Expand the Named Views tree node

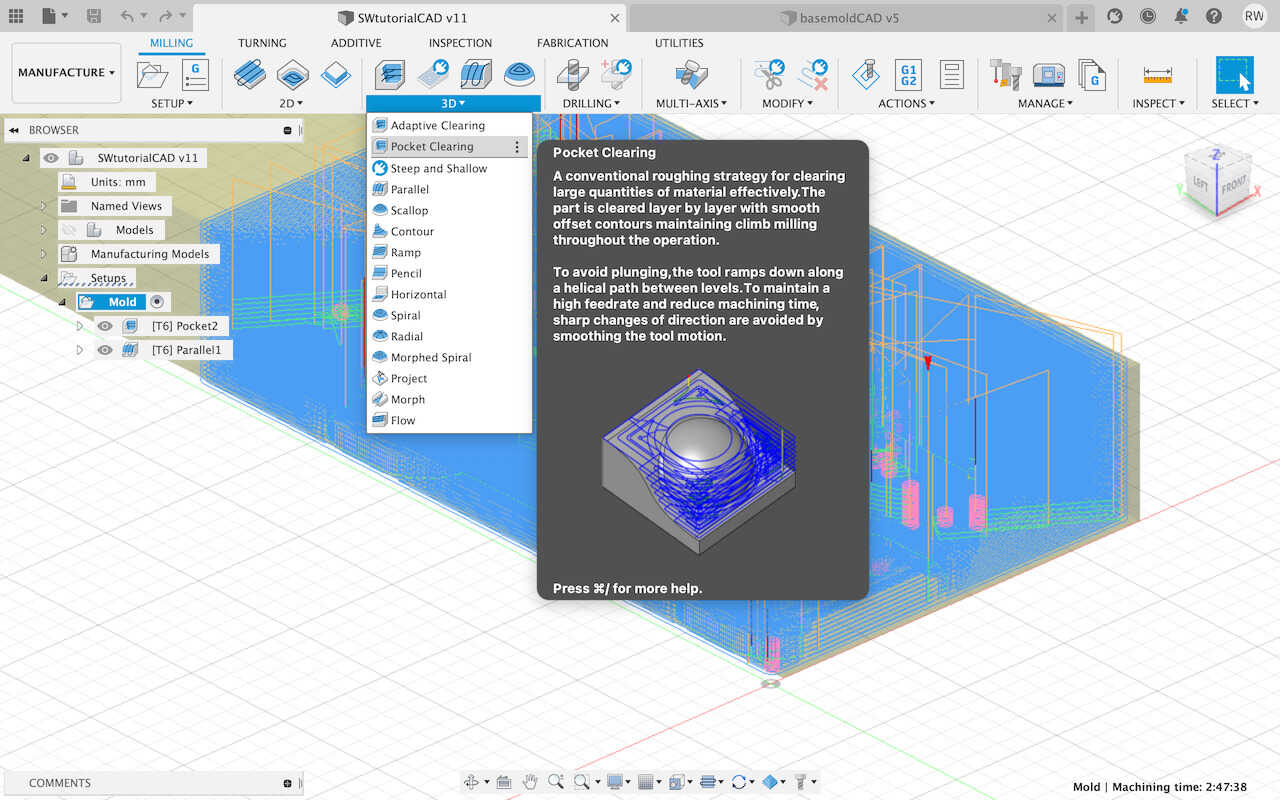(44, 206)
